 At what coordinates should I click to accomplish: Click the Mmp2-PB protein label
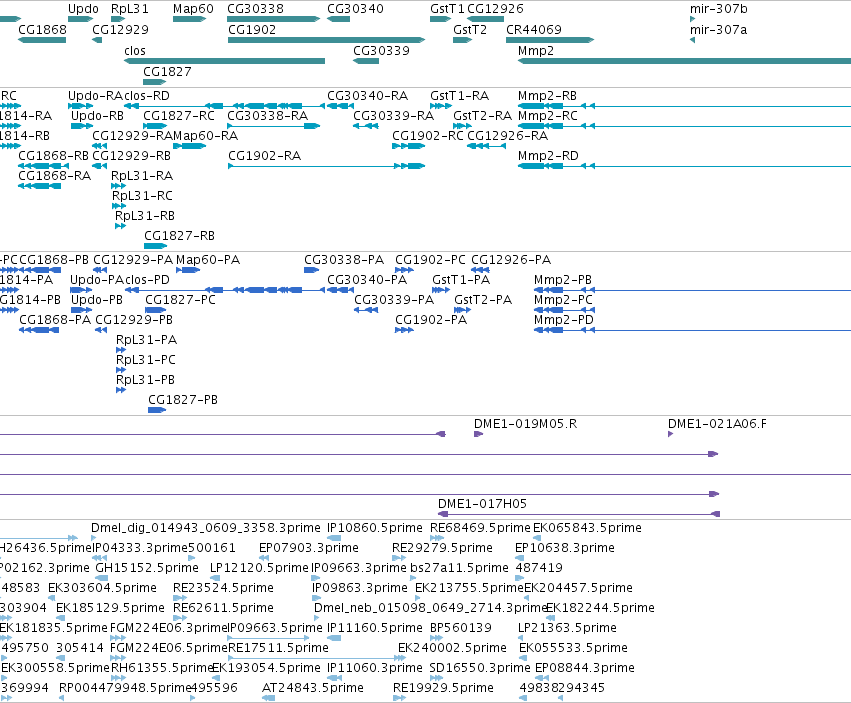click(x=563, y=280)
